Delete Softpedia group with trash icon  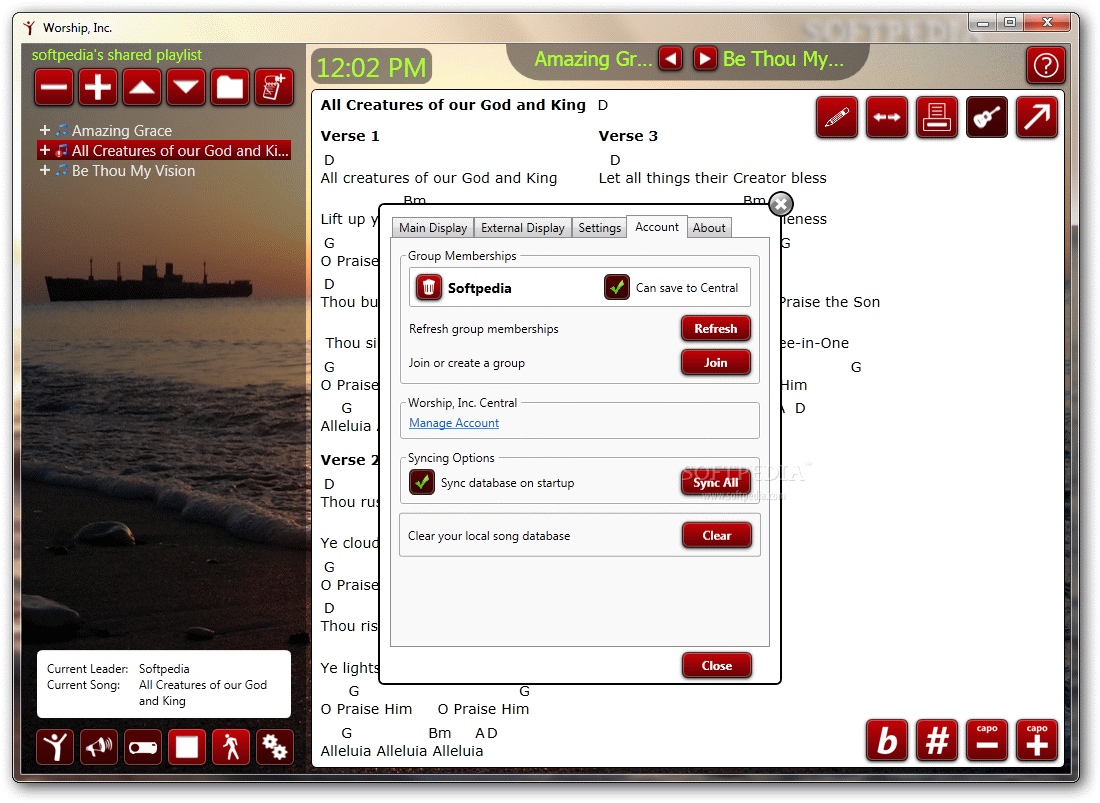coord(429,288)
